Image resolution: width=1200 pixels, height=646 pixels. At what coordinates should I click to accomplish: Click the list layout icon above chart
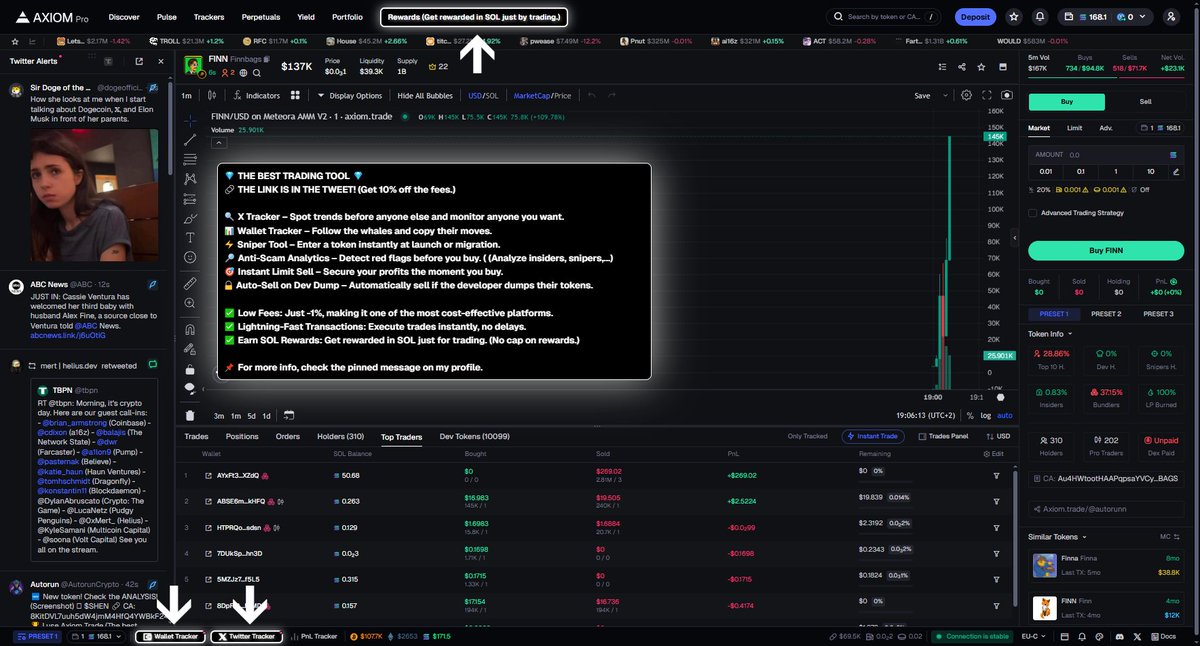[x=941, y=67]
